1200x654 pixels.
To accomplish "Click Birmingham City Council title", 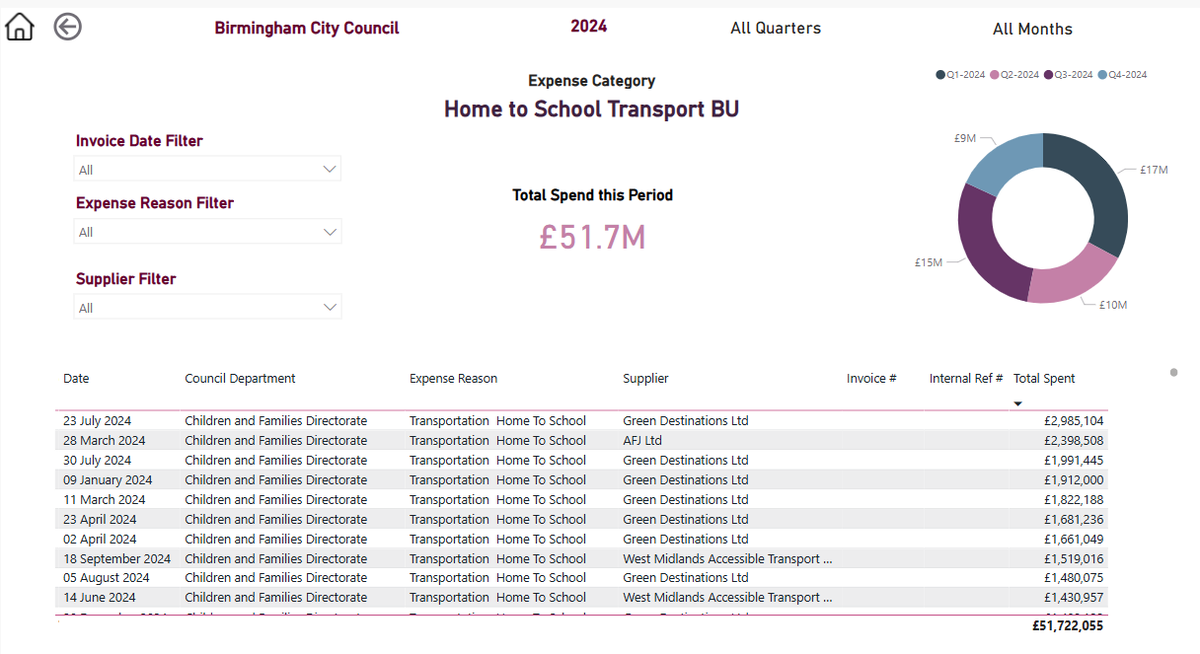I will point(307,28).
